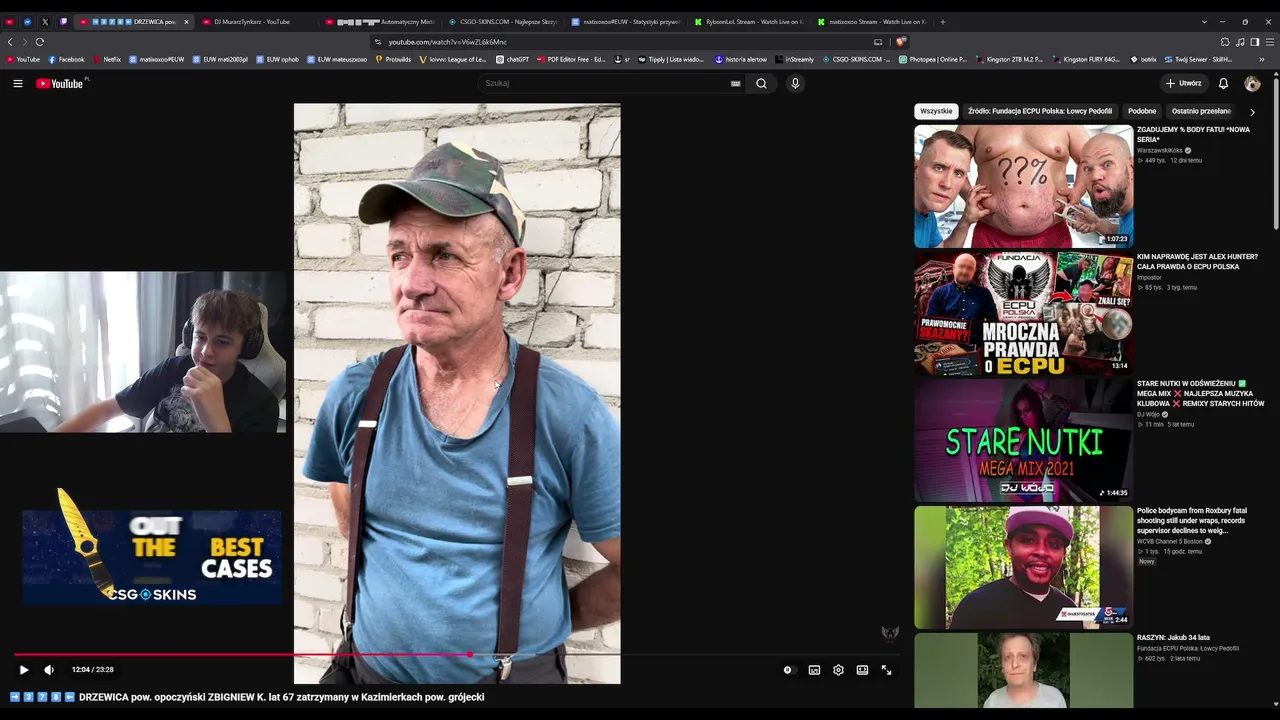The height and width of the screenshot is (720, 1280).
Task: Open the botrix bookmark
Action: [x=1143, y=59]
